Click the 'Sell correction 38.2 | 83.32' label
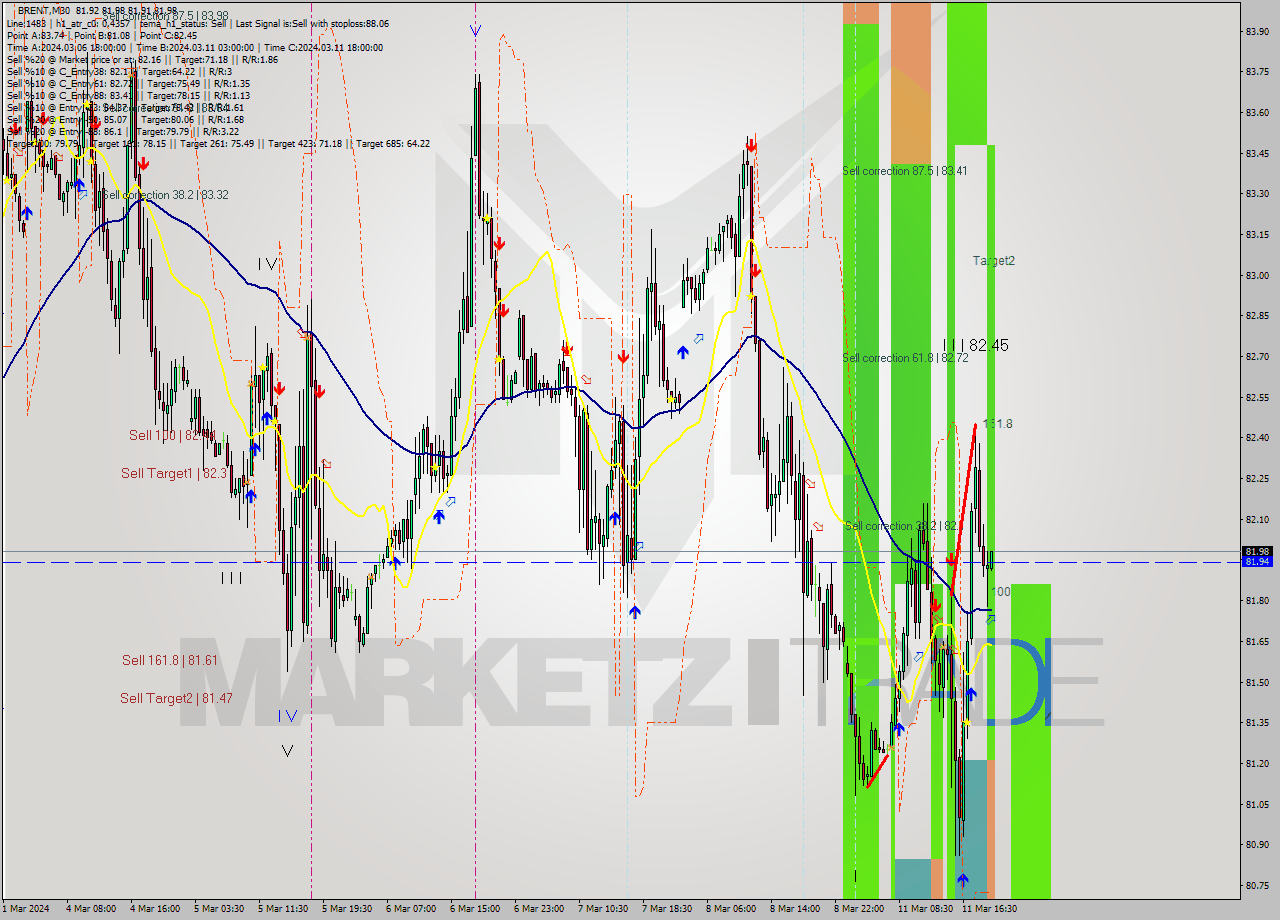This screenshot has height=920, width=1280. tap(165, 195)
